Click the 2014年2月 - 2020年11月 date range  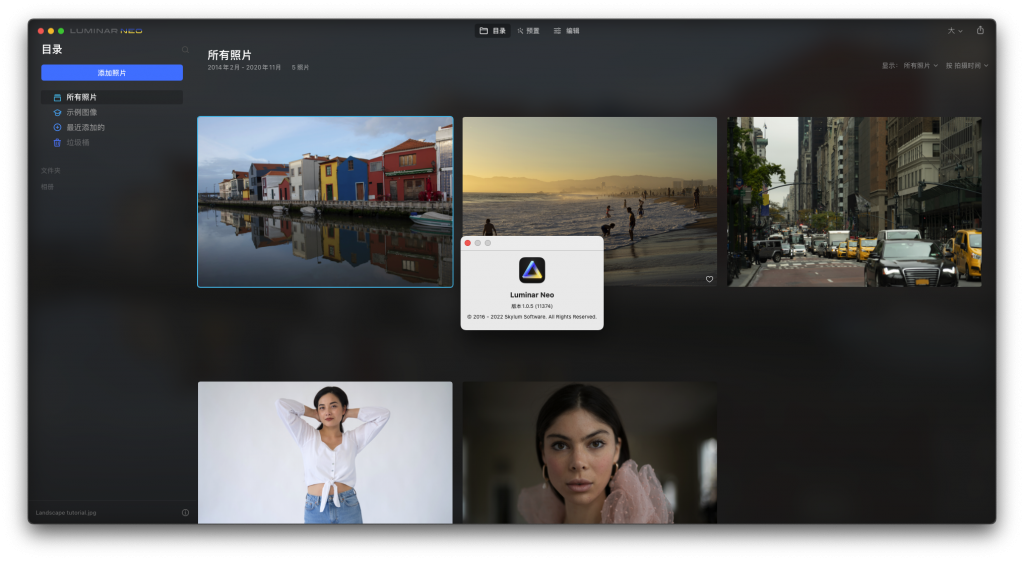[x=244, y=67]
